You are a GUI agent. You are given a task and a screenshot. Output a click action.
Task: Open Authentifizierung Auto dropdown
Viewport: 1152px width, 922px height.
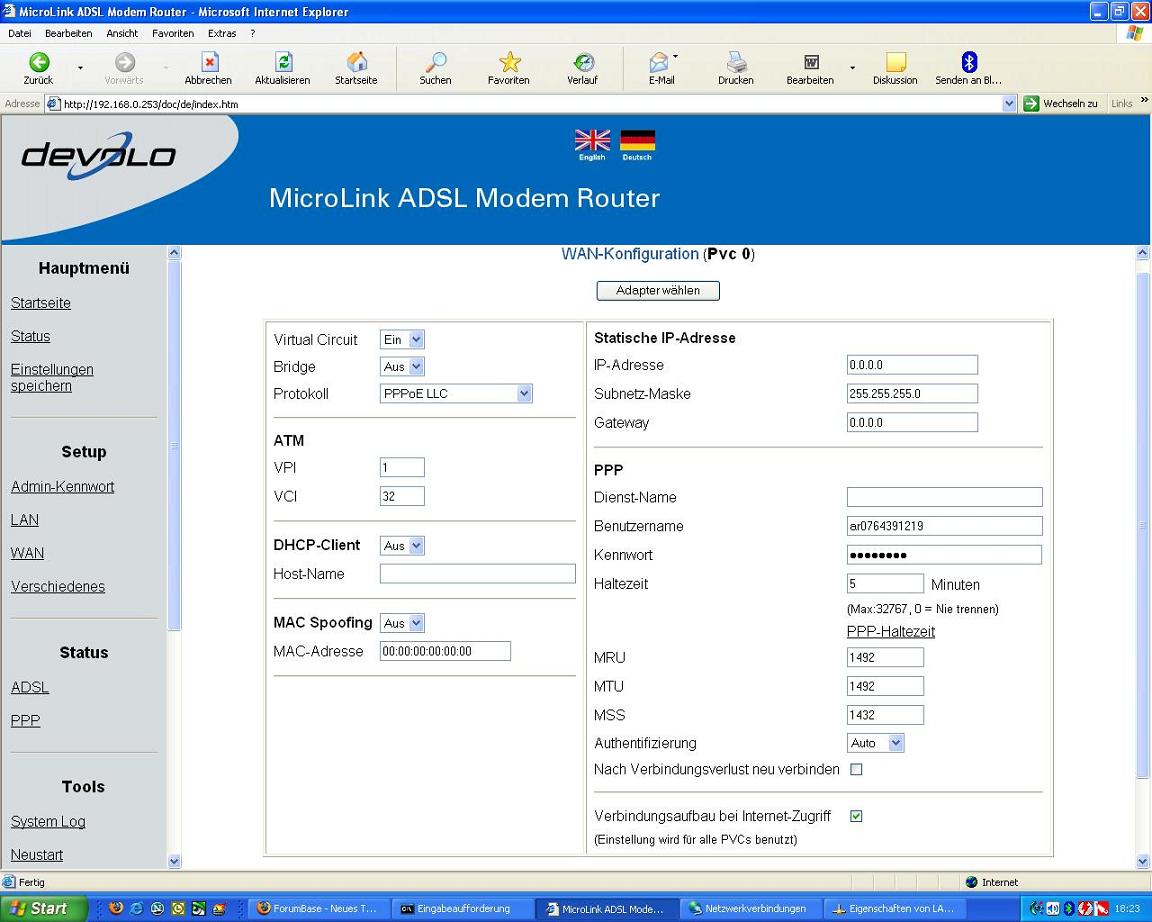(x=876, y=743)
